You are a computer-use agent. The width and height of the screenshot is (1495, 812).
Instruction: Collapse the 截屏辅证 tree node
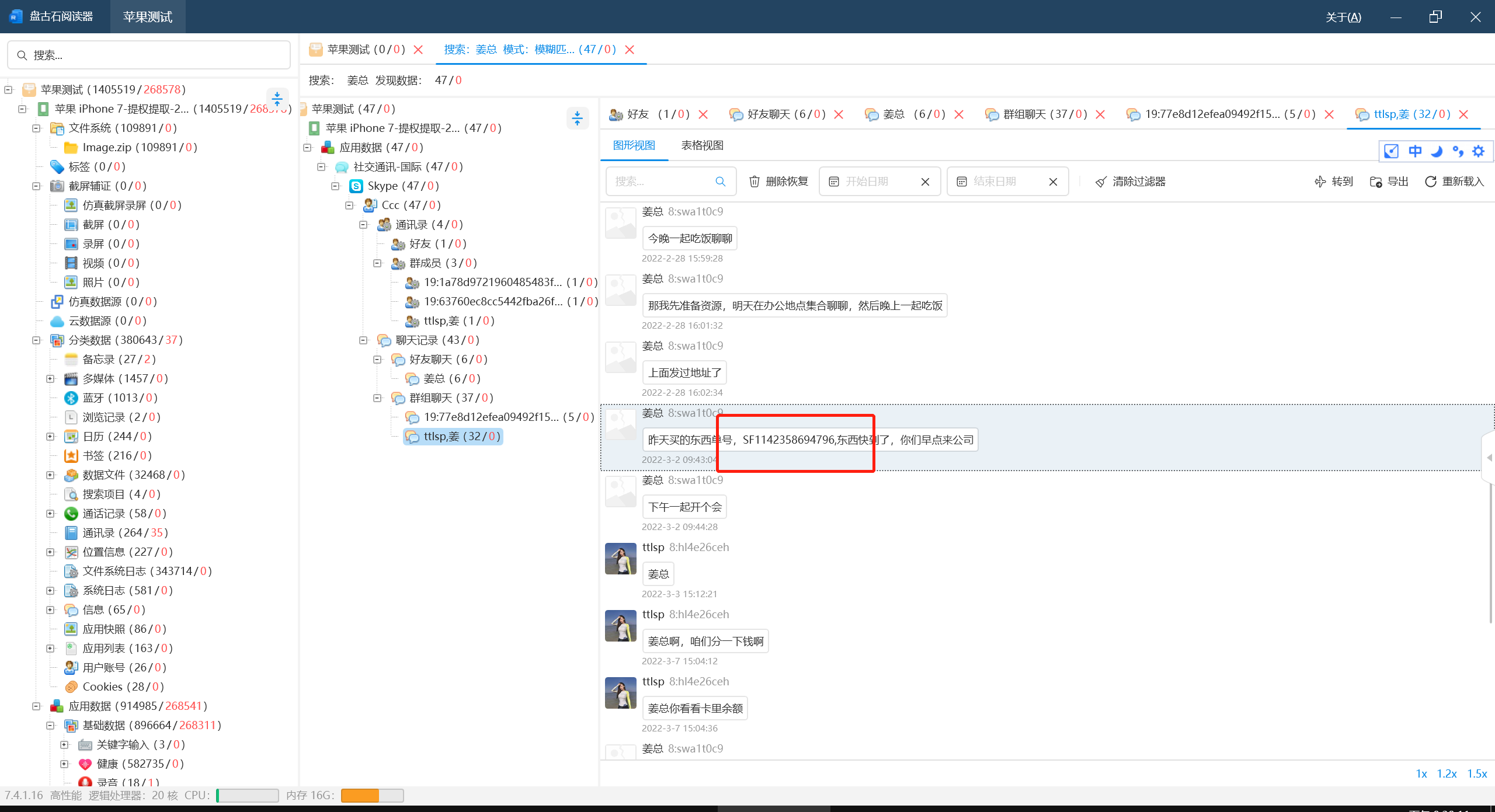click(x=36, y=186)
